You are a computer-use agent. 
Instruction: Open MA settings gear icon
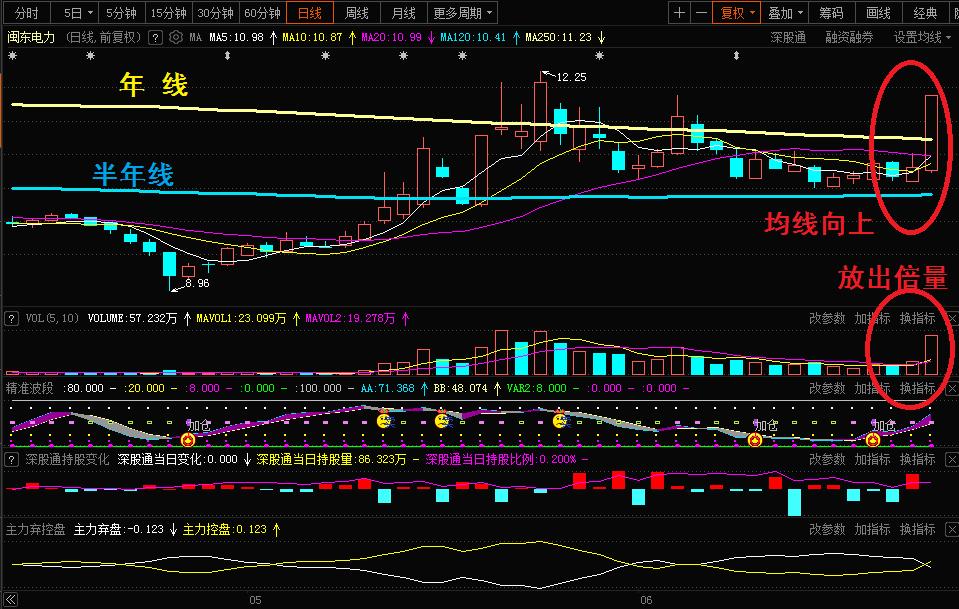[x=176, y=37]
